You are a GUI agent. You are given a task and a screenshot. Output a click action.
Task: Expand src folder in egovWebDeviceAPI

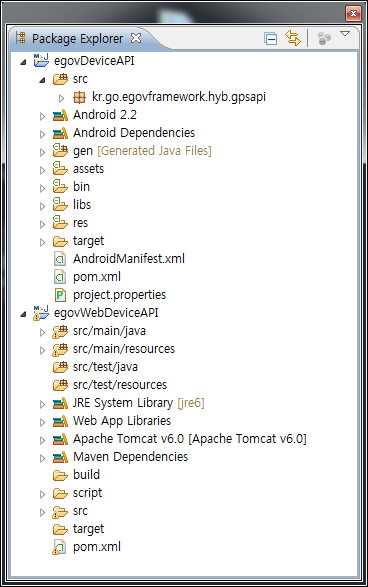(x=42, y=513)
